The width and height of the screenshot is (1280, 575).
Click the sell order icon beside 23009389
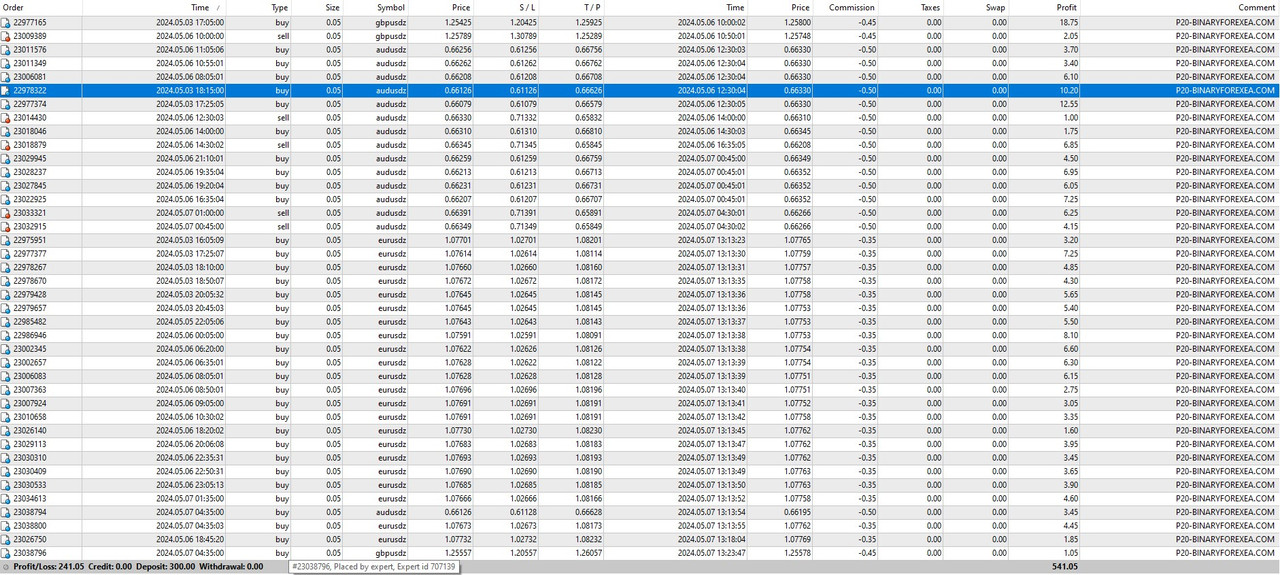6,35
